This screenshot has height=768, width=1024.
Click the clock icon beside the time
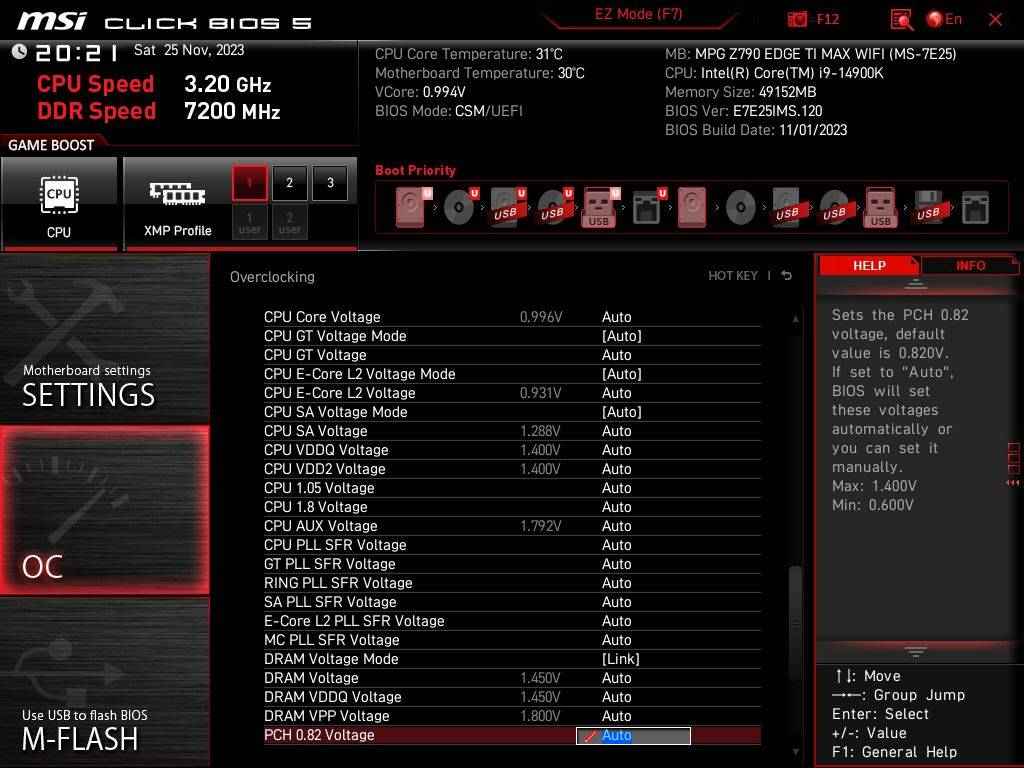coord(19,52)
